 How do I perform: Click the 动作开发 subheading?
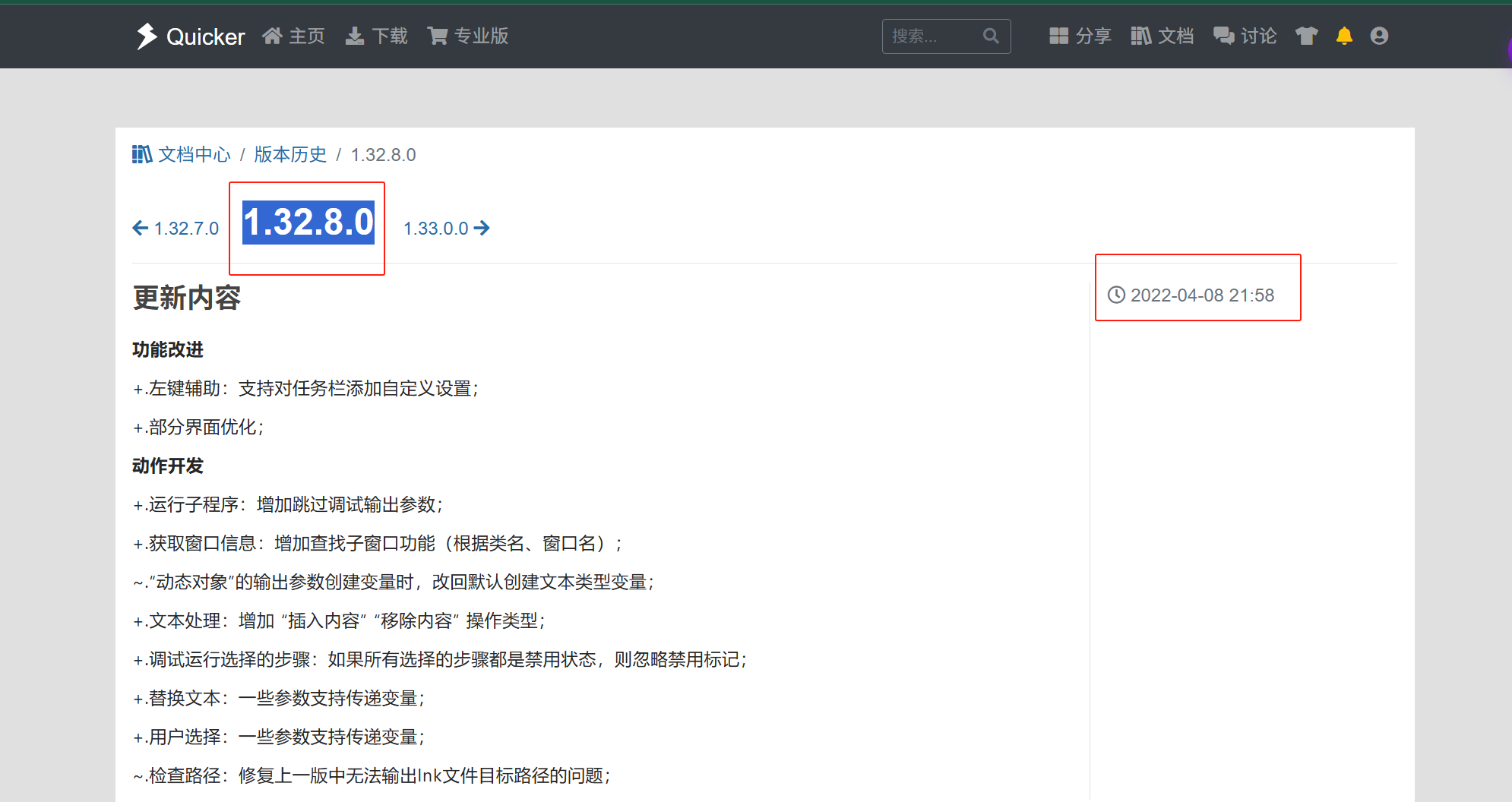(168, 466)
